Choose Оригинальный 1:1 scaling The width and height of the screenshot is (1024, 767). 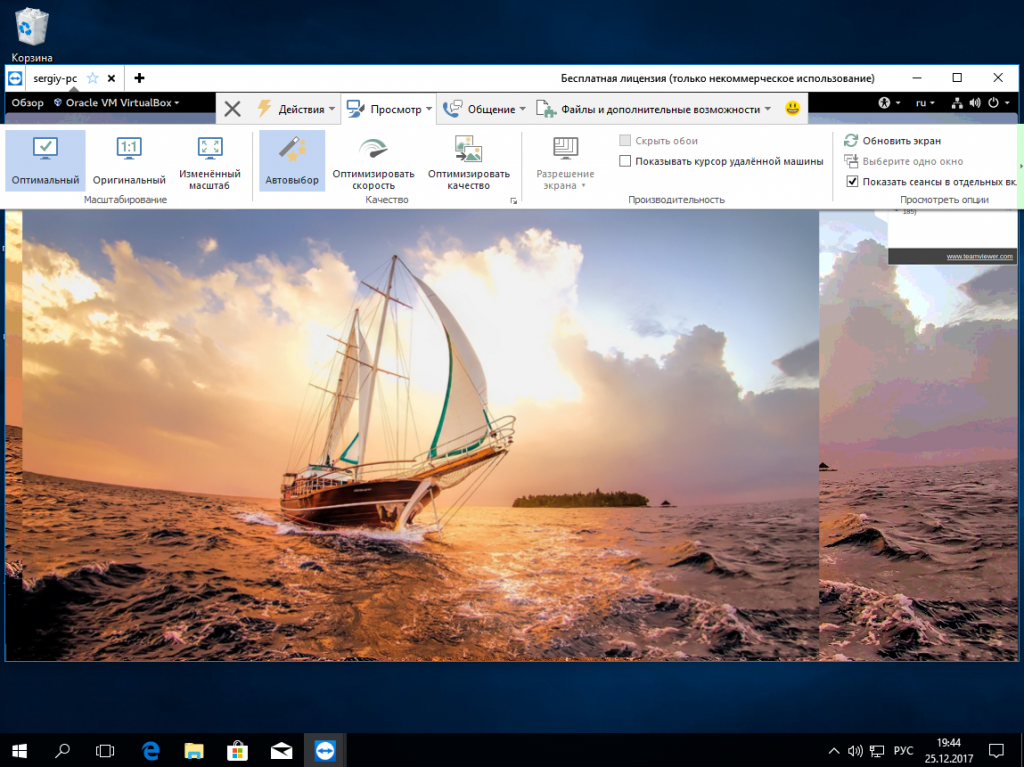pos(128,161)
